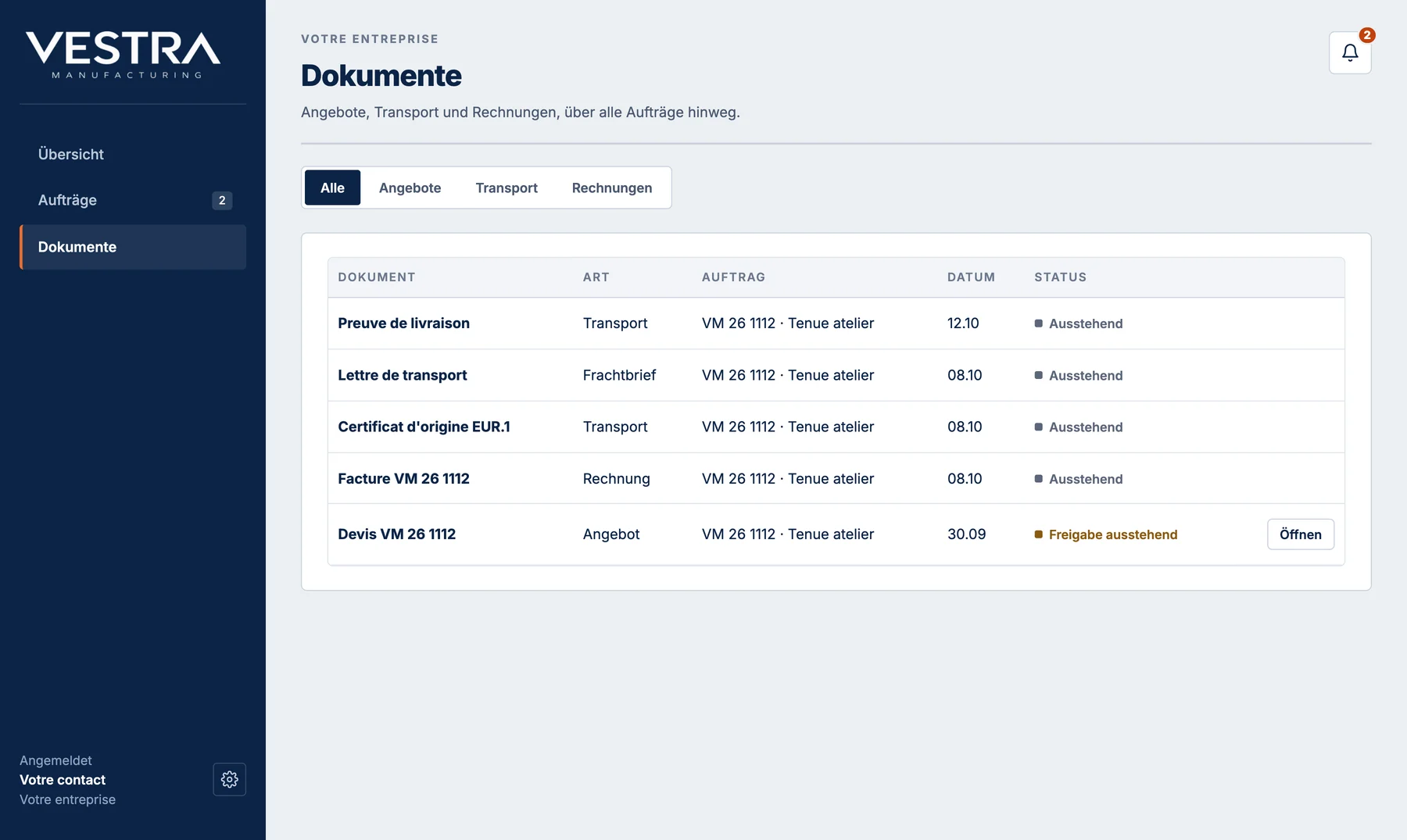
Task: Click Öffnen for Devis VM 26 1112
Action: tap(1301, 534)
